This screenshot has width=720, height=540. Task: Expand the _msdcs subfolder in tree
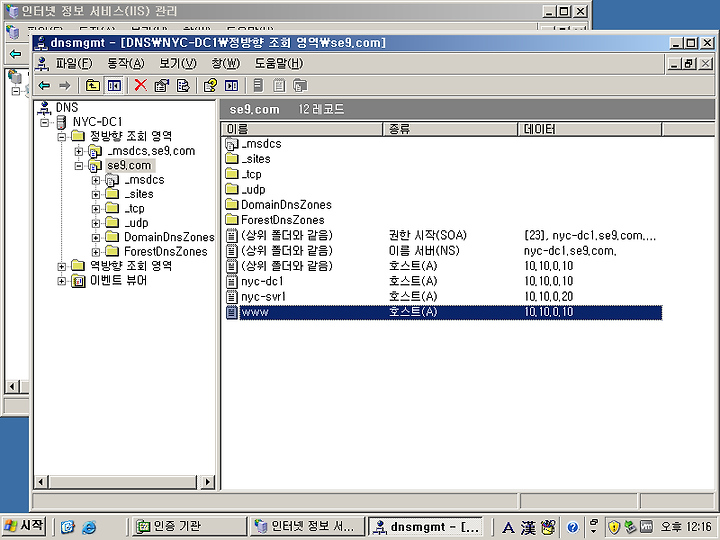[x=96, y=180]
